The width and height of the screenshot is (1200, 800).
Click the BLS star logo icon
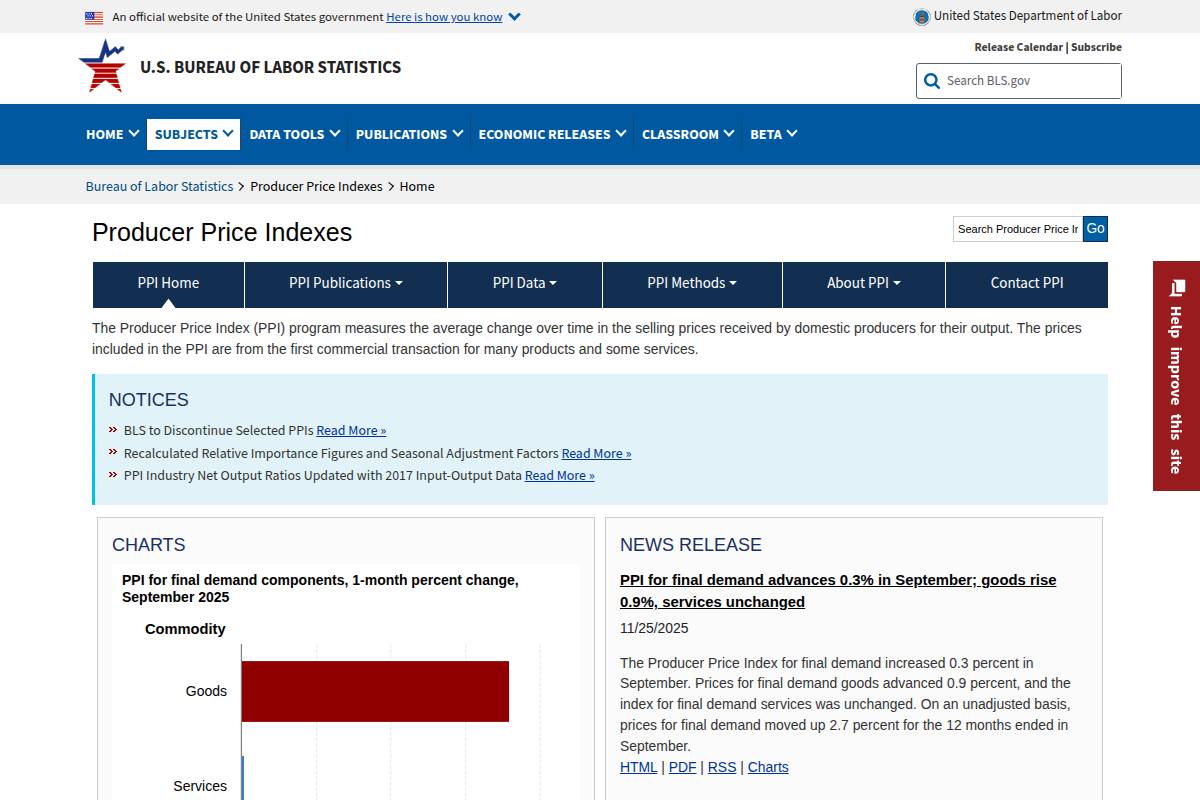[x=102, y=66]
